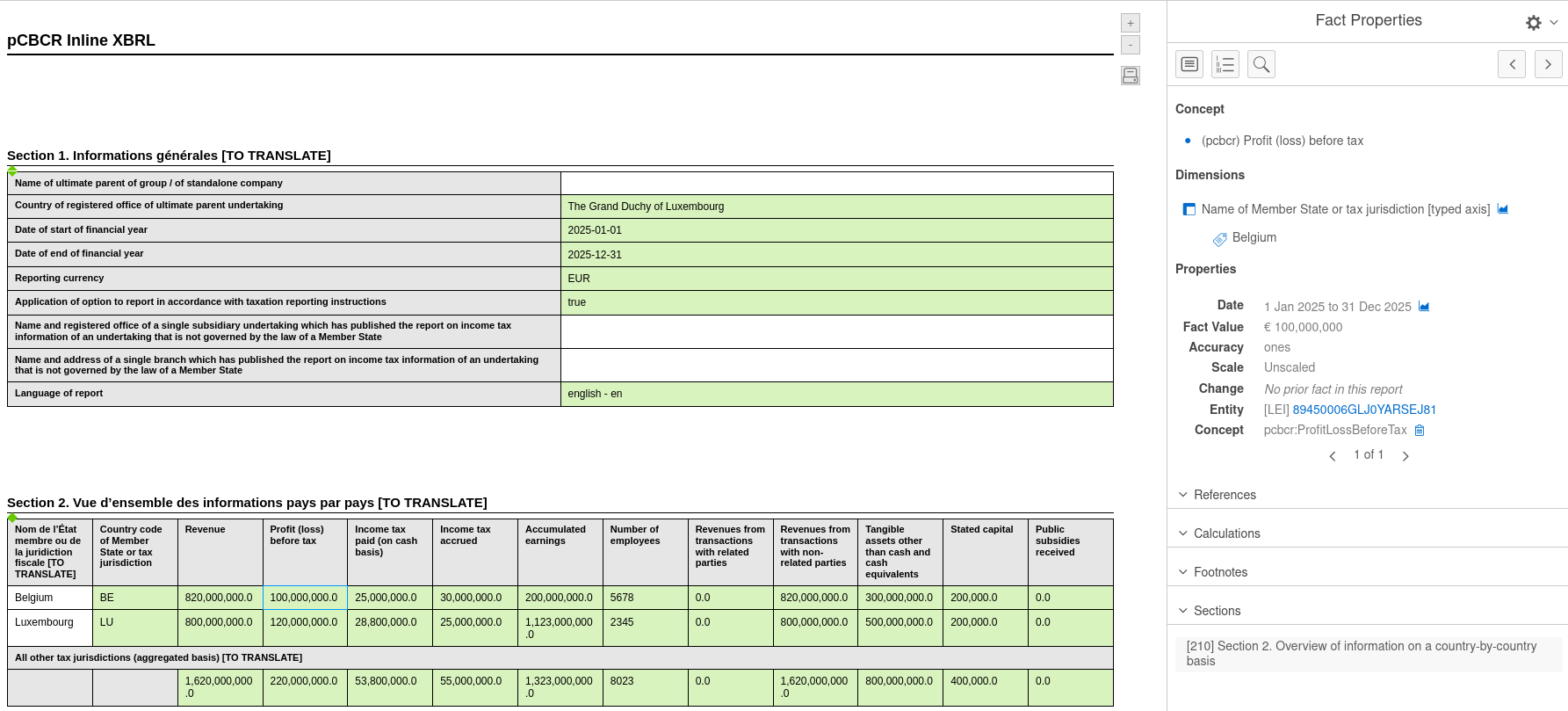The width and height of the screenshot is (1568, 711).
Task: Click next arrow beside '1 of 1'
Action: coord(1405,456)
